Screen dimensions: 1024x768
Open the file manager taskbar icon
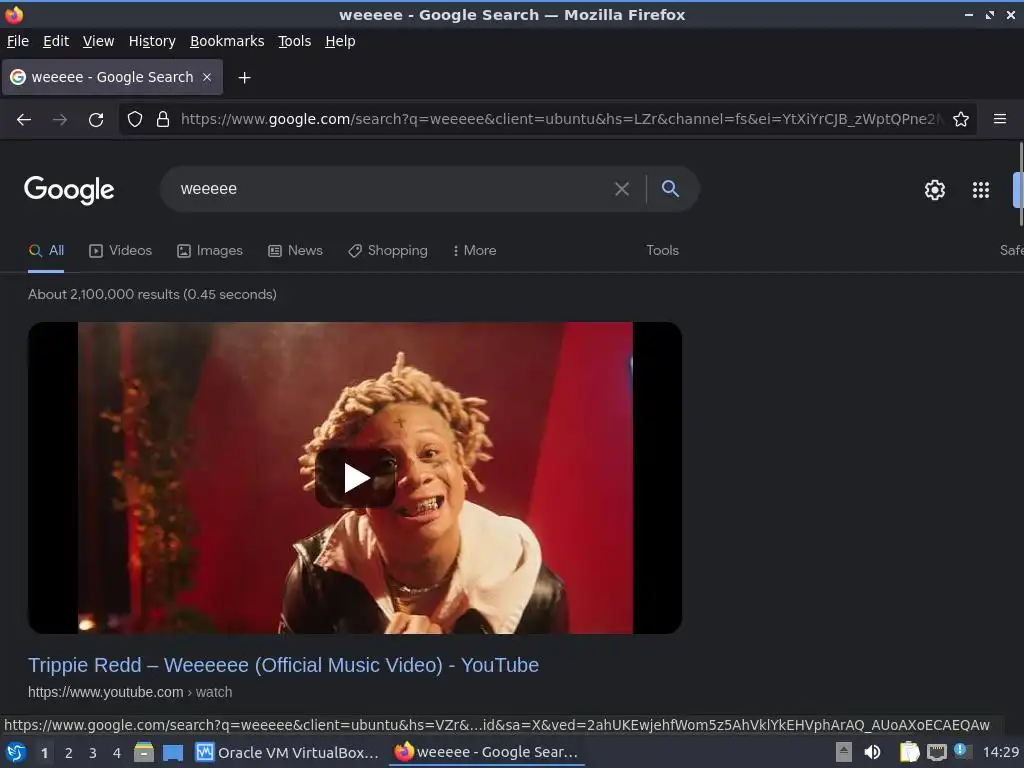pyautogui.click(x=144, y=753)
